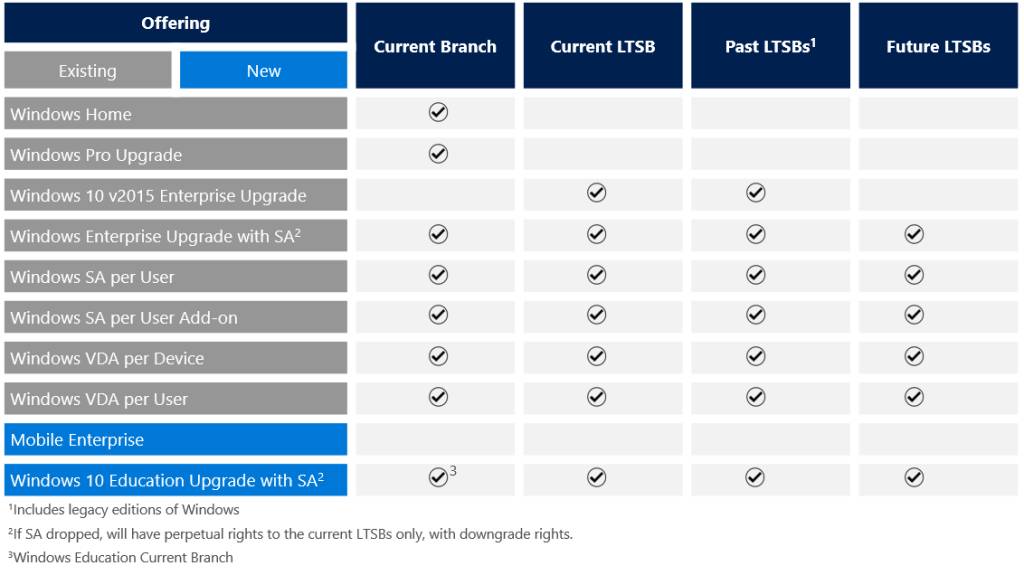Click v2015 Enterprise Upgrade Past LTSBs checkmark

pyautogui.click(x=756, y=193)
